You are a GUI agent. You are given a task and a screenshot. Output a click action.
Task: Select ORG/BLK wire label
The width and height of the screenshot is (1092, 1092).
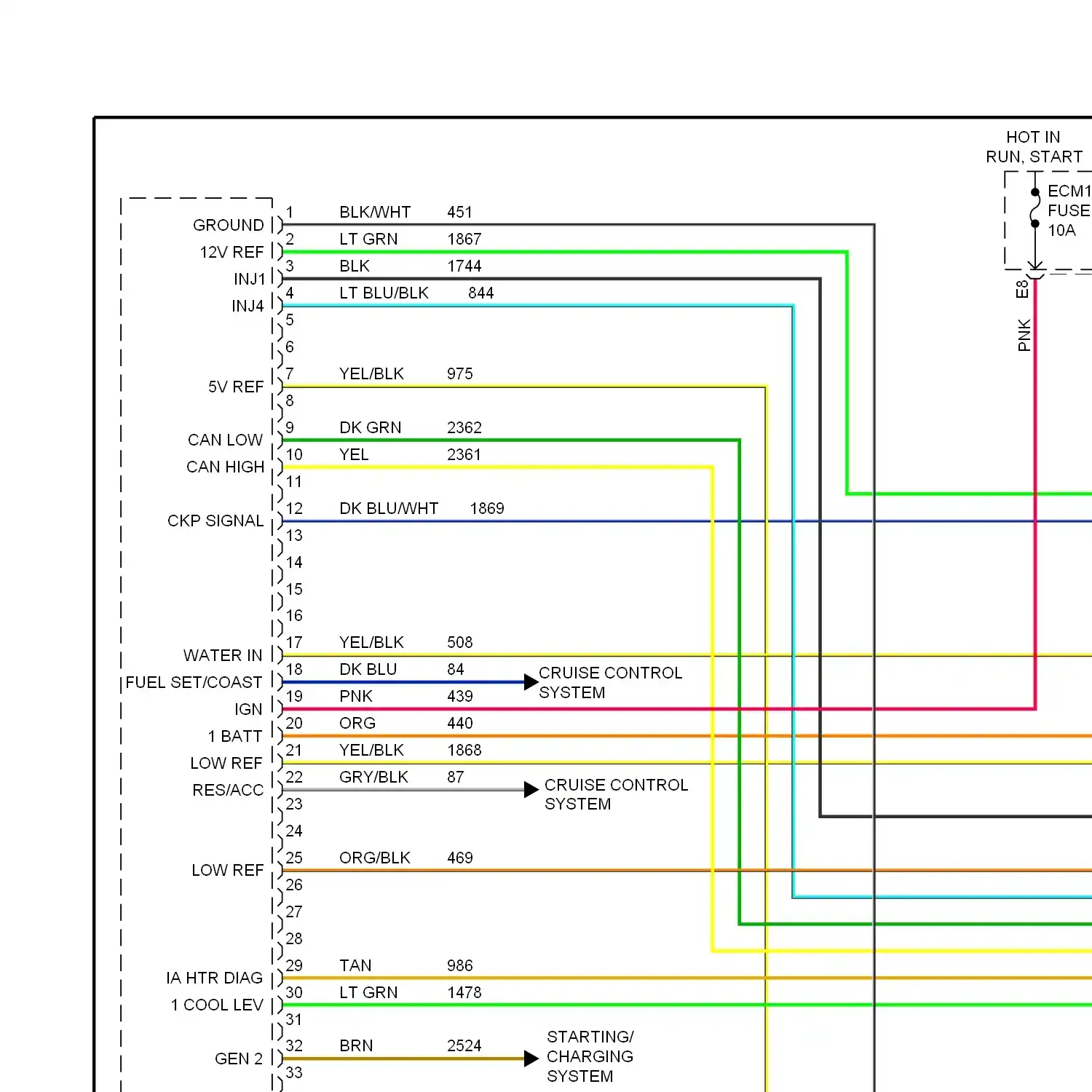375,858
